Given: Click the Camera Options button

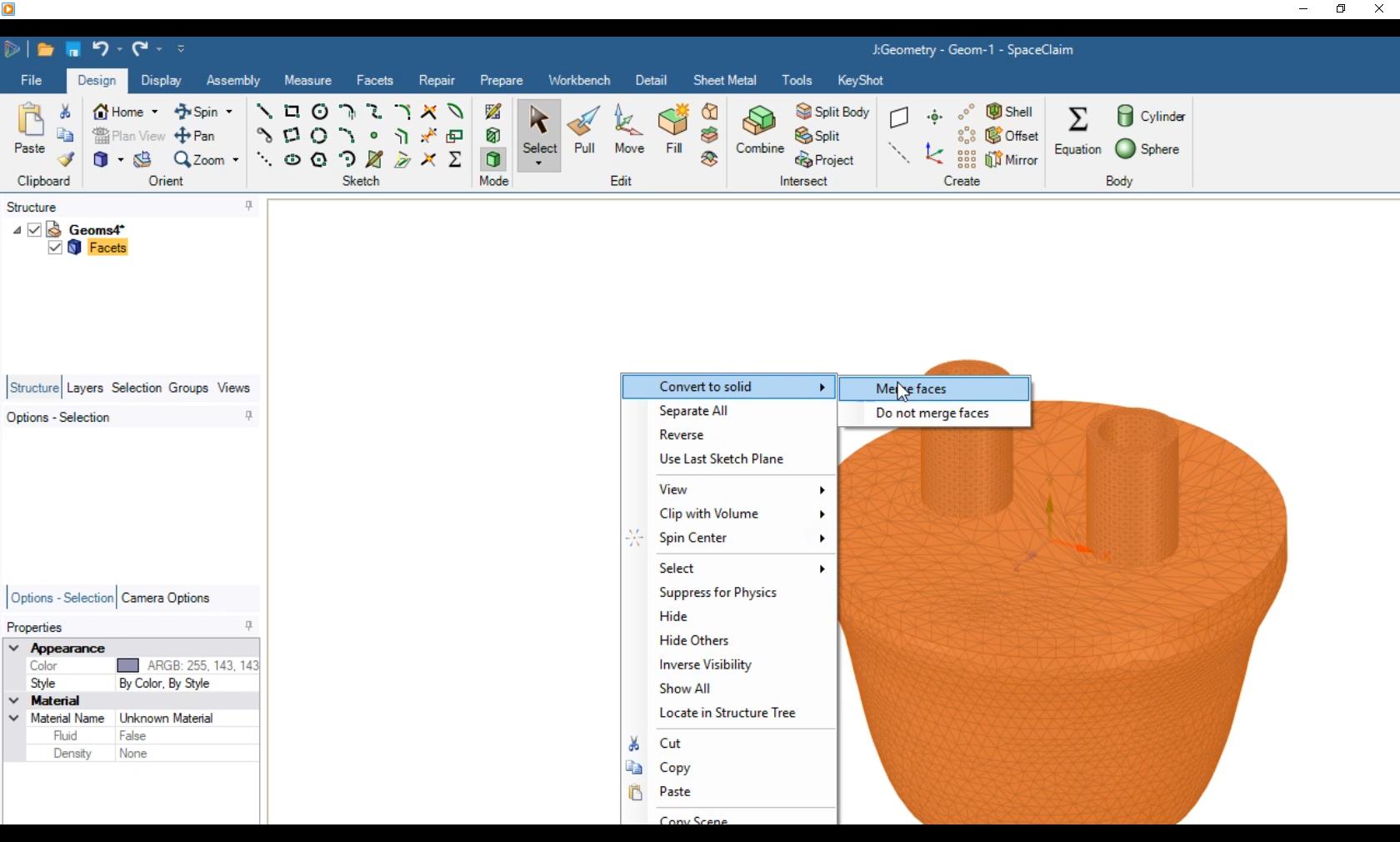Looking at the screenshot, I should click(166, 598).
